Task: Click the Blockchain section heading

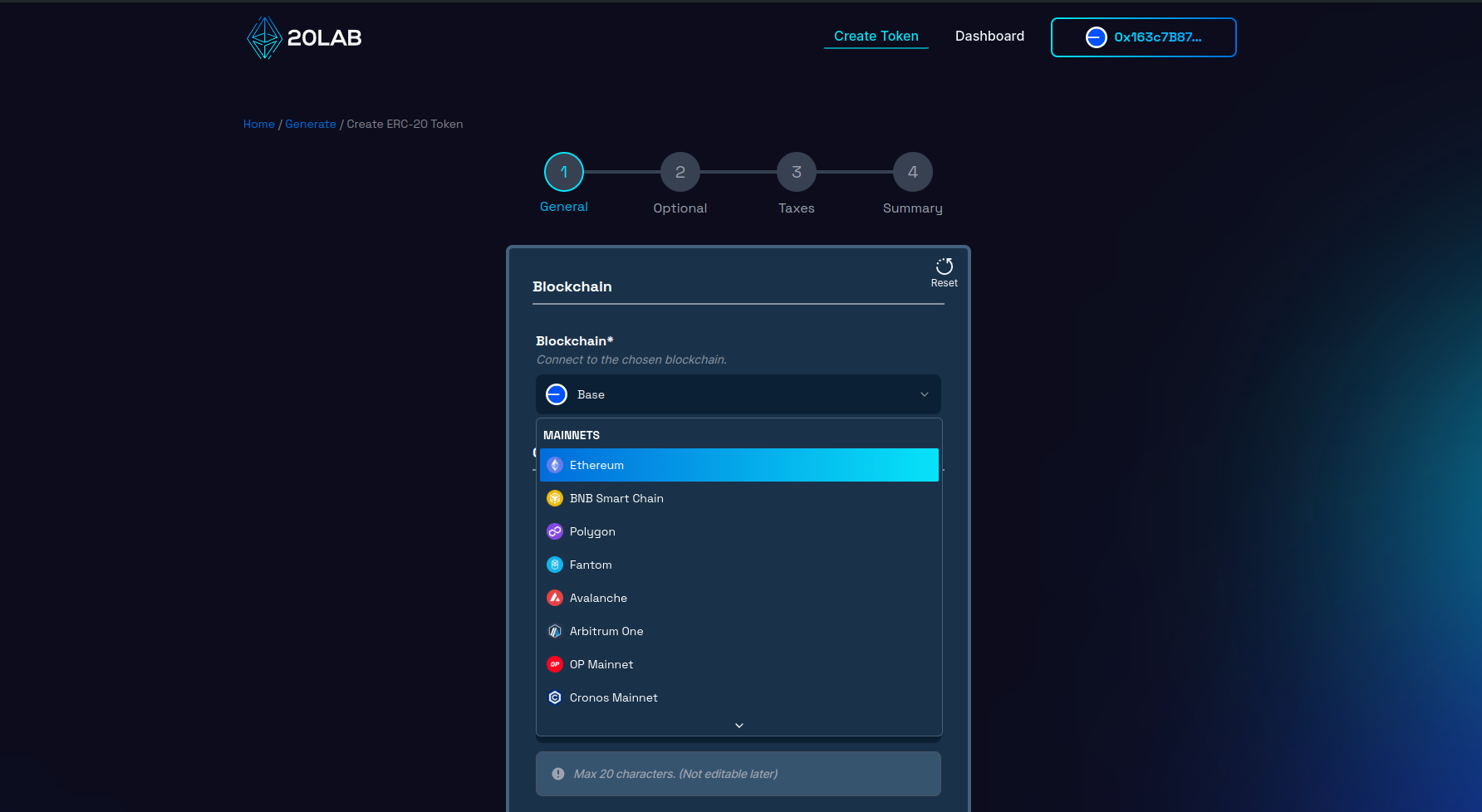Action: (x=572, y=286)
